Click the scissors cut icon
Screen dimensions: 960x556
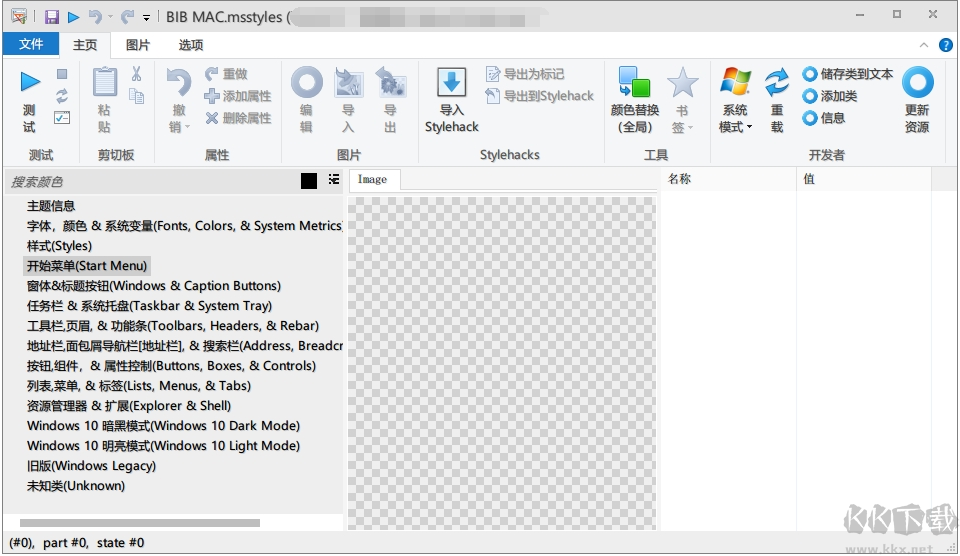(137, 74)
